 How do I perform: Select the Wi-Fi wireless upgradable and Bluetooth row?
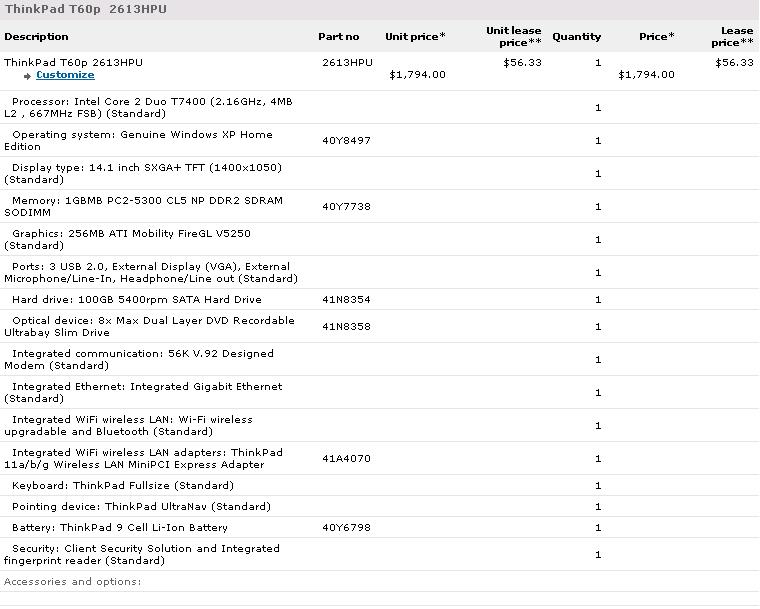coord(380,425)
